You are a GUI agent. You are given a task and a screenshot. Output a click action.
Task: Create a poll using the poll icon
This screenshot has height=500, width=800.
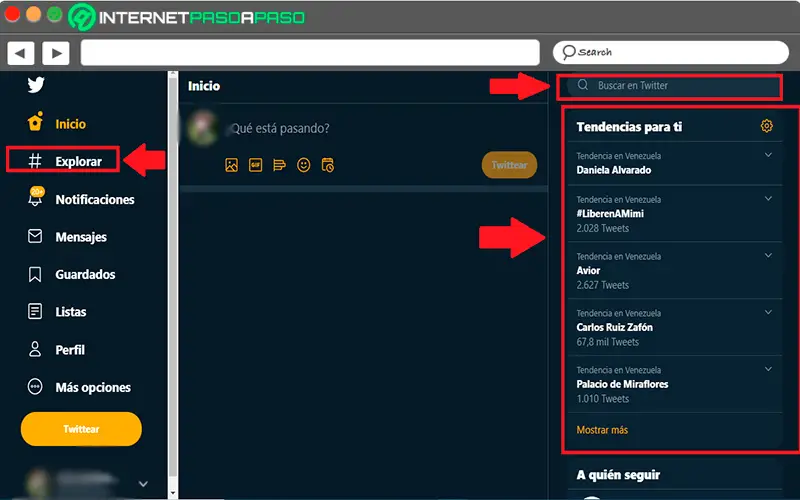pos(279,165)
